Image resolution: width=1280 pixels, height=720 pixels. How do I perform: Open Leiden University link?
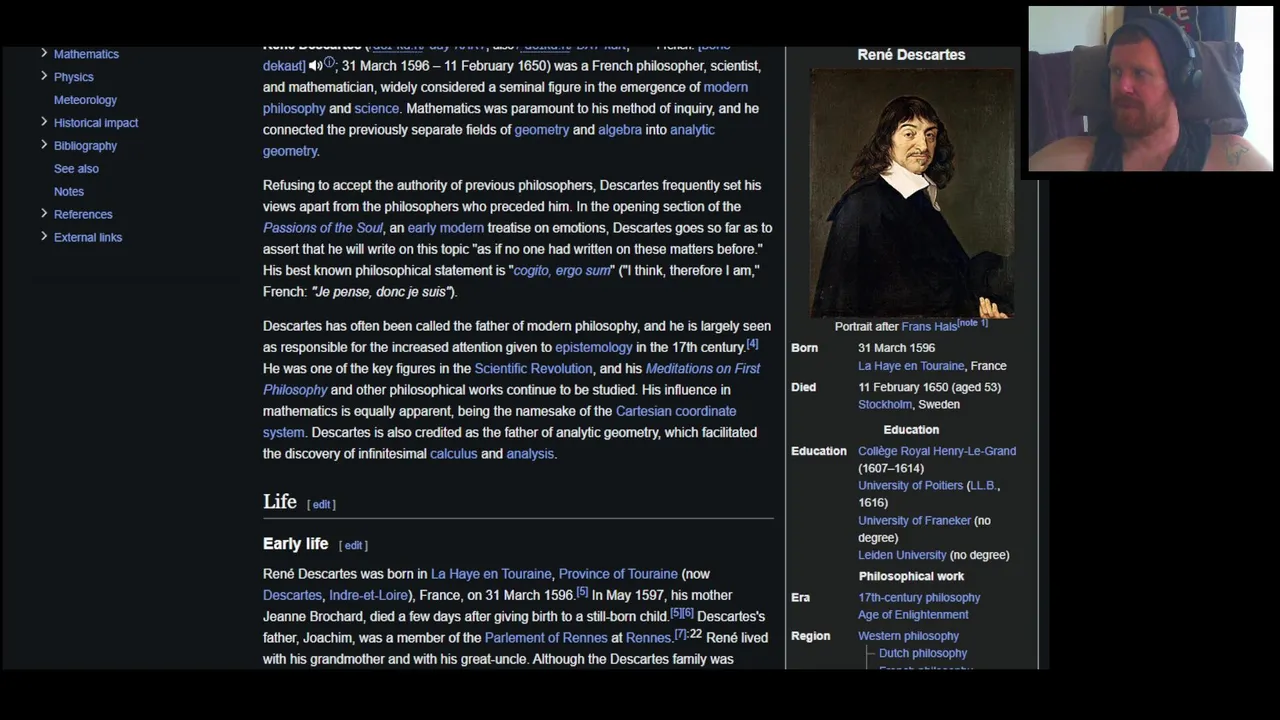(902, 555)
